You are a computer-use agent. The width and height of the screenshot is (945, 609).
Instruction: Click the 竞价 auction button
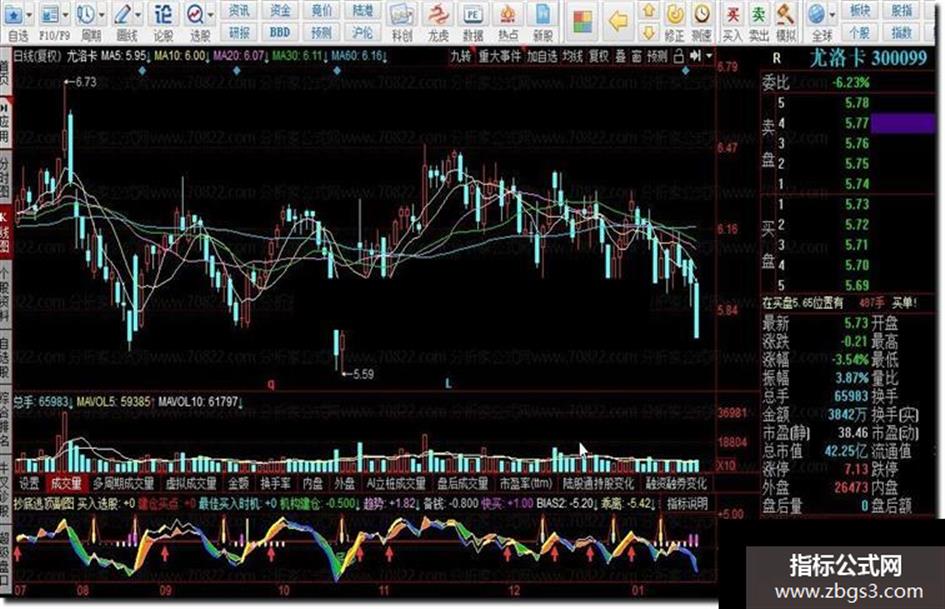(x=322, y=11)
